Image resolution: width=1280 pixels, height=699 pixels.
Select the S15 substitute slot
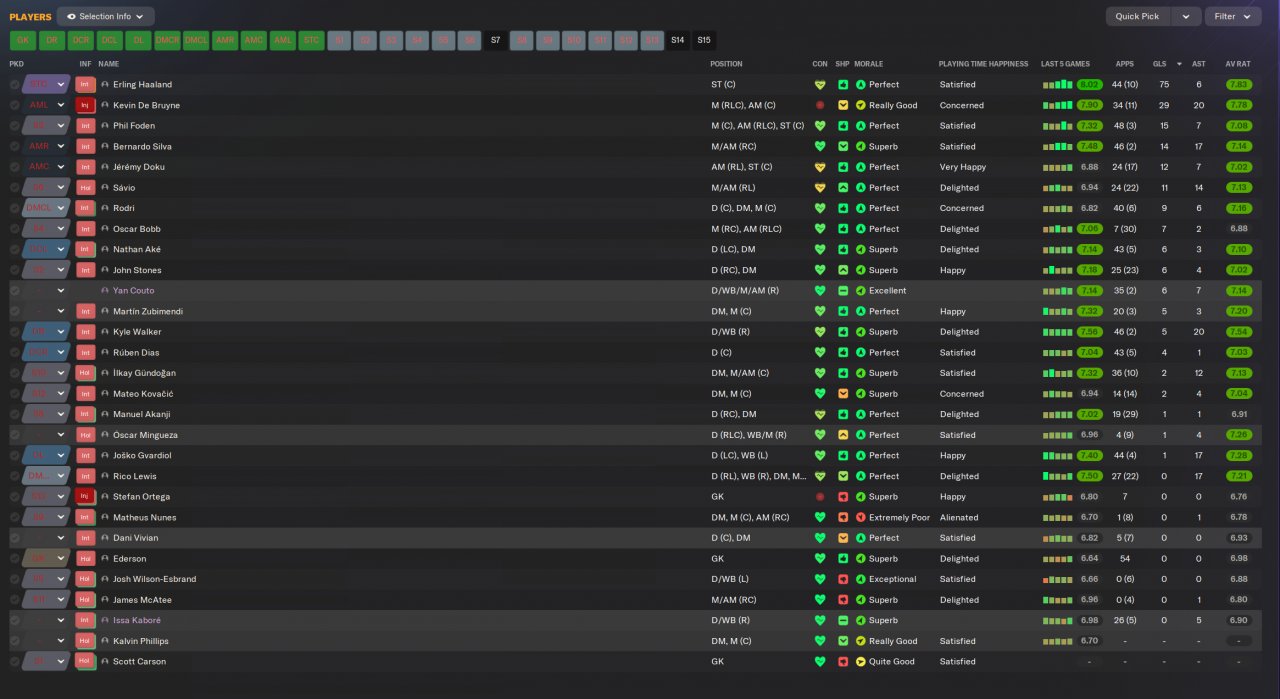click(704, 40)
